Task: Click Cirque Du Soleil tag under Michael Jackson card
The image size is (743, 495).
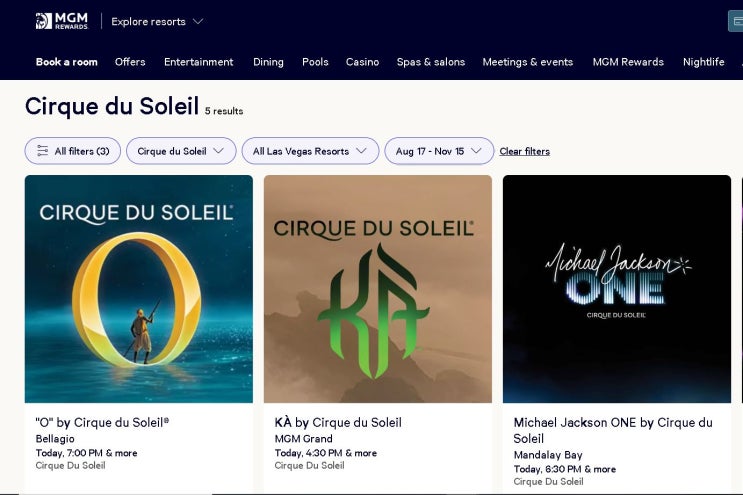Action: pyautogui.click(x=548, y=482)
